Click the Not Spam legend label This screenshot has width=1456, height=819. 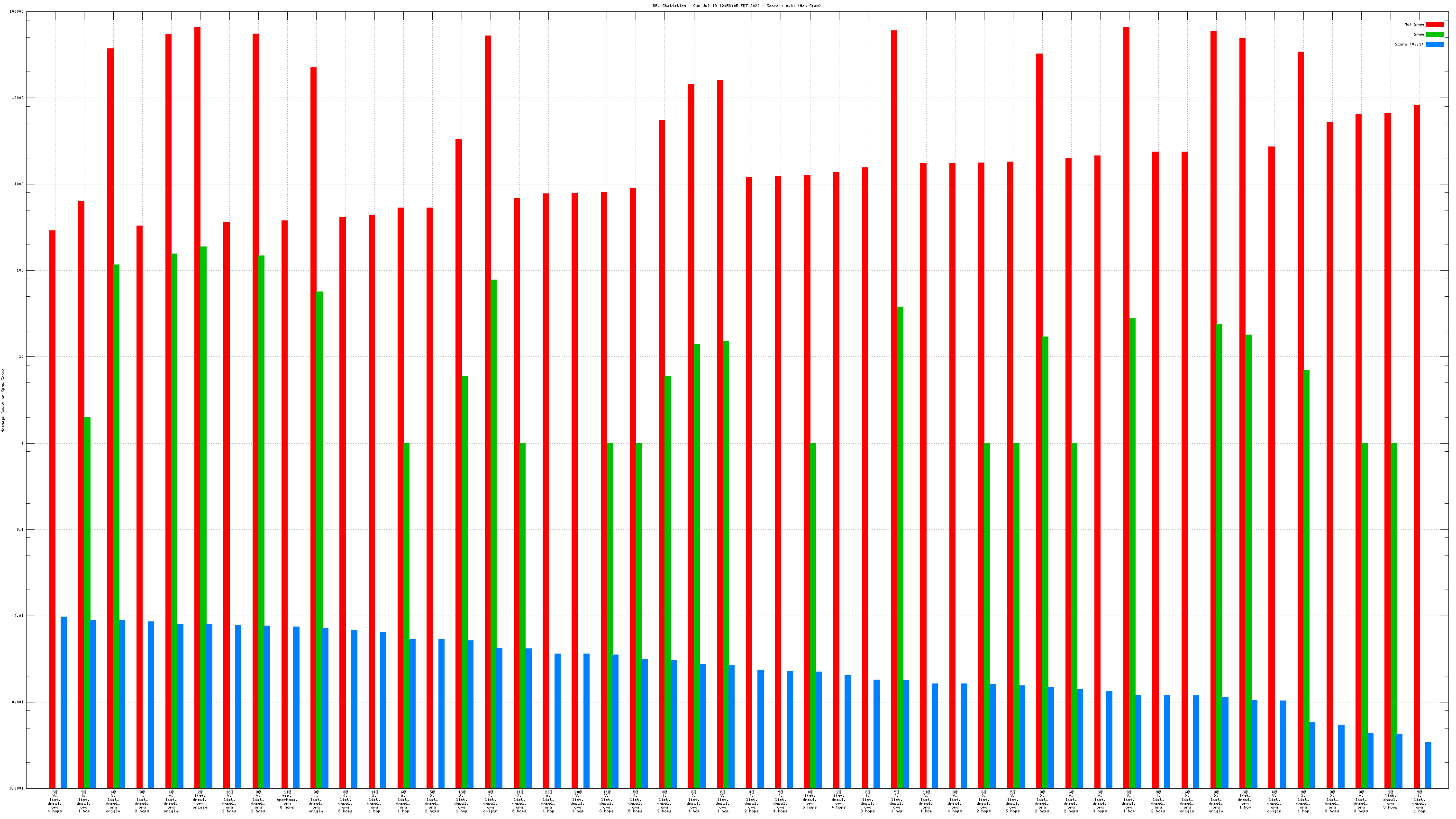click(x=1414, y=24)
